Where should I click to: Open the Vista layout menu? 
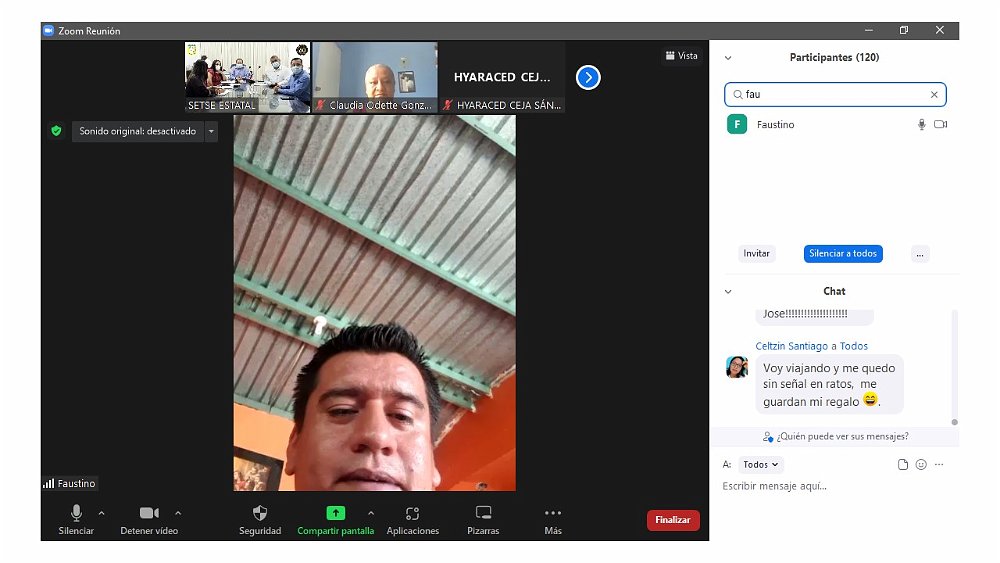point(682,56)
